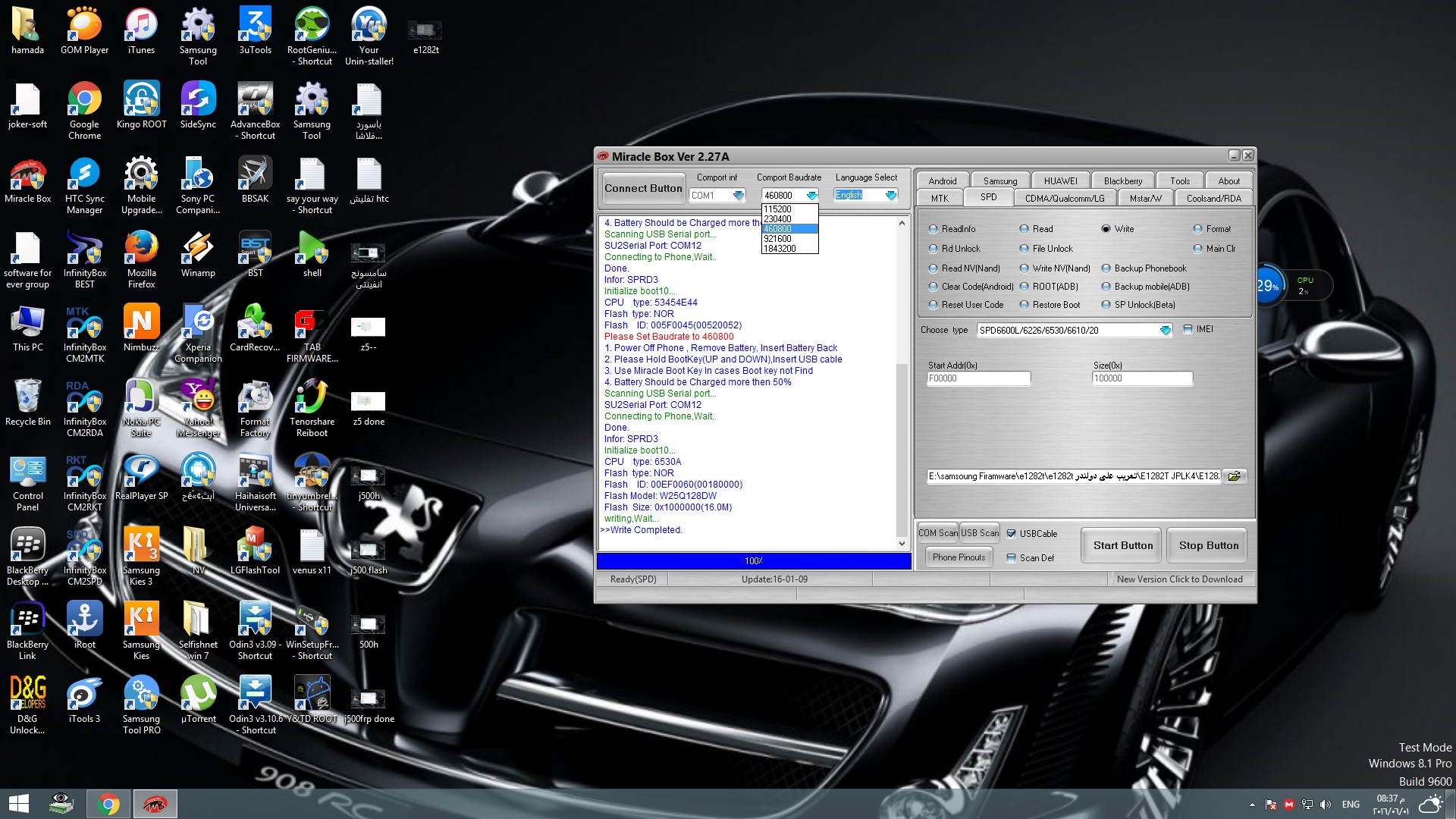Select the Backup Phonebook radio option
Screen dimensions: 1456x819
tap(1106, 268)
